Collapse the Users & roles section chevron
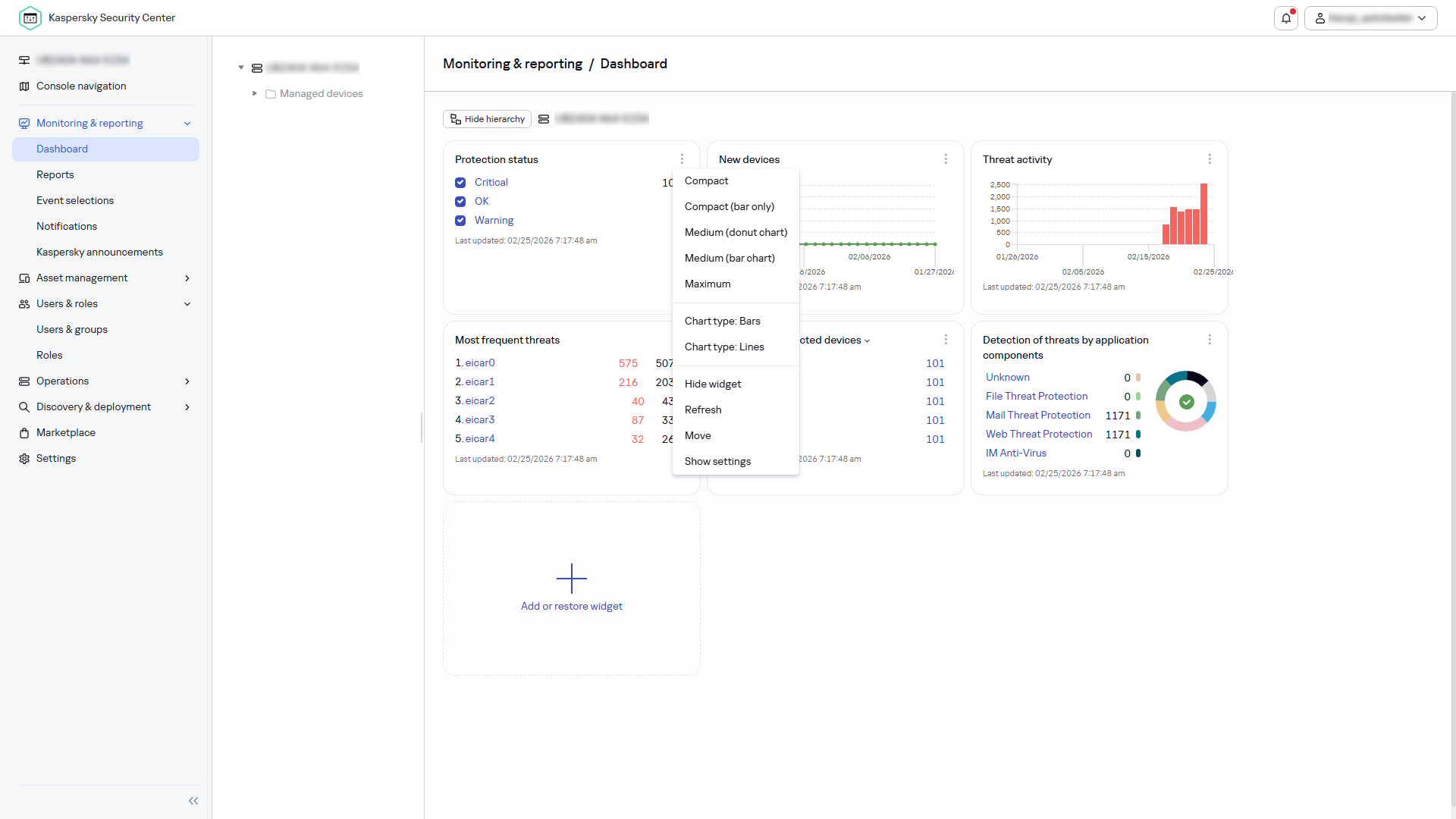1456x819 pixels. pyautogui.click(x=187, y=304)
